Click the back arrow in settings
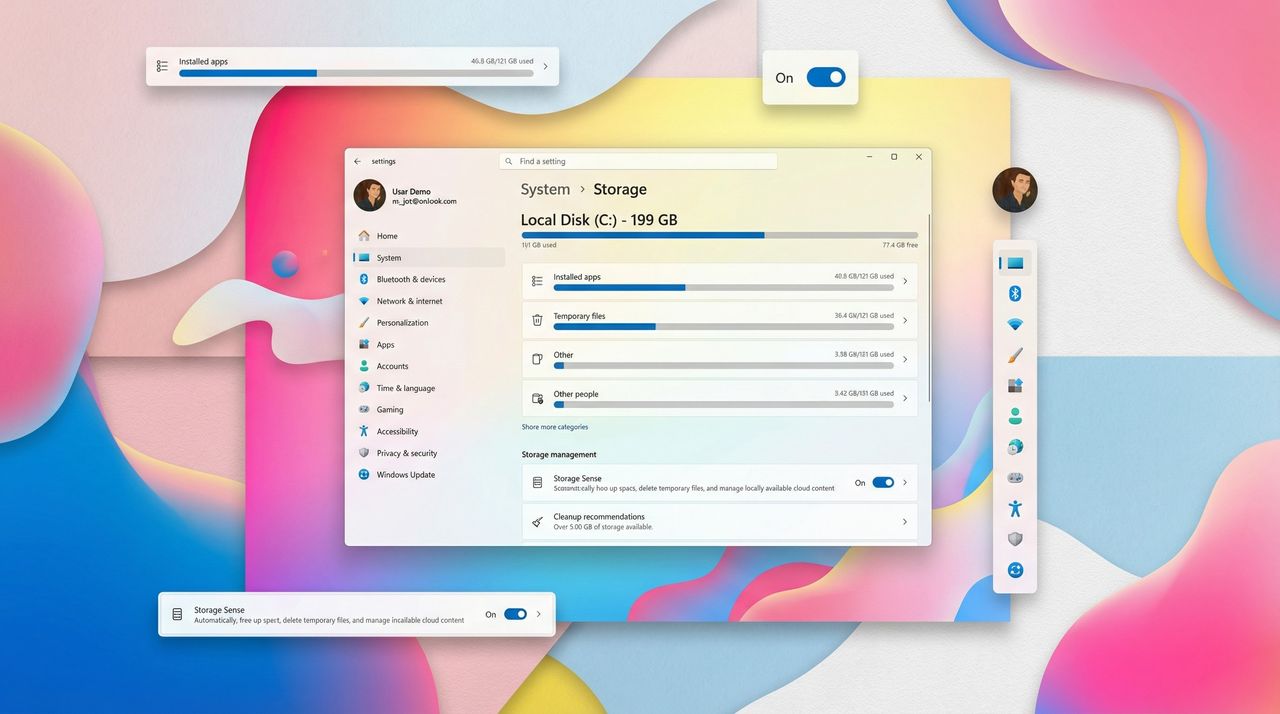 (357, 160)
